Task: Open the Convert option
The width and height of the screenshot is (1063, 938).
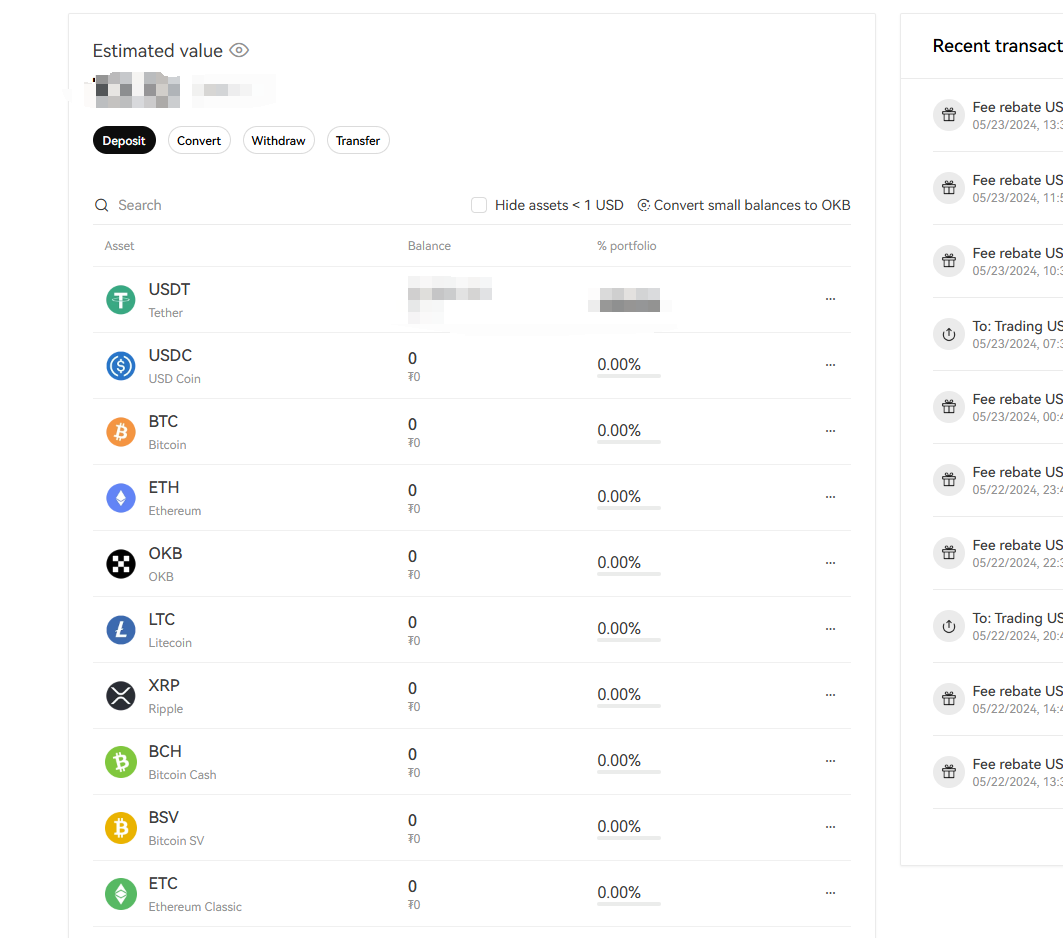Action: 199,140
